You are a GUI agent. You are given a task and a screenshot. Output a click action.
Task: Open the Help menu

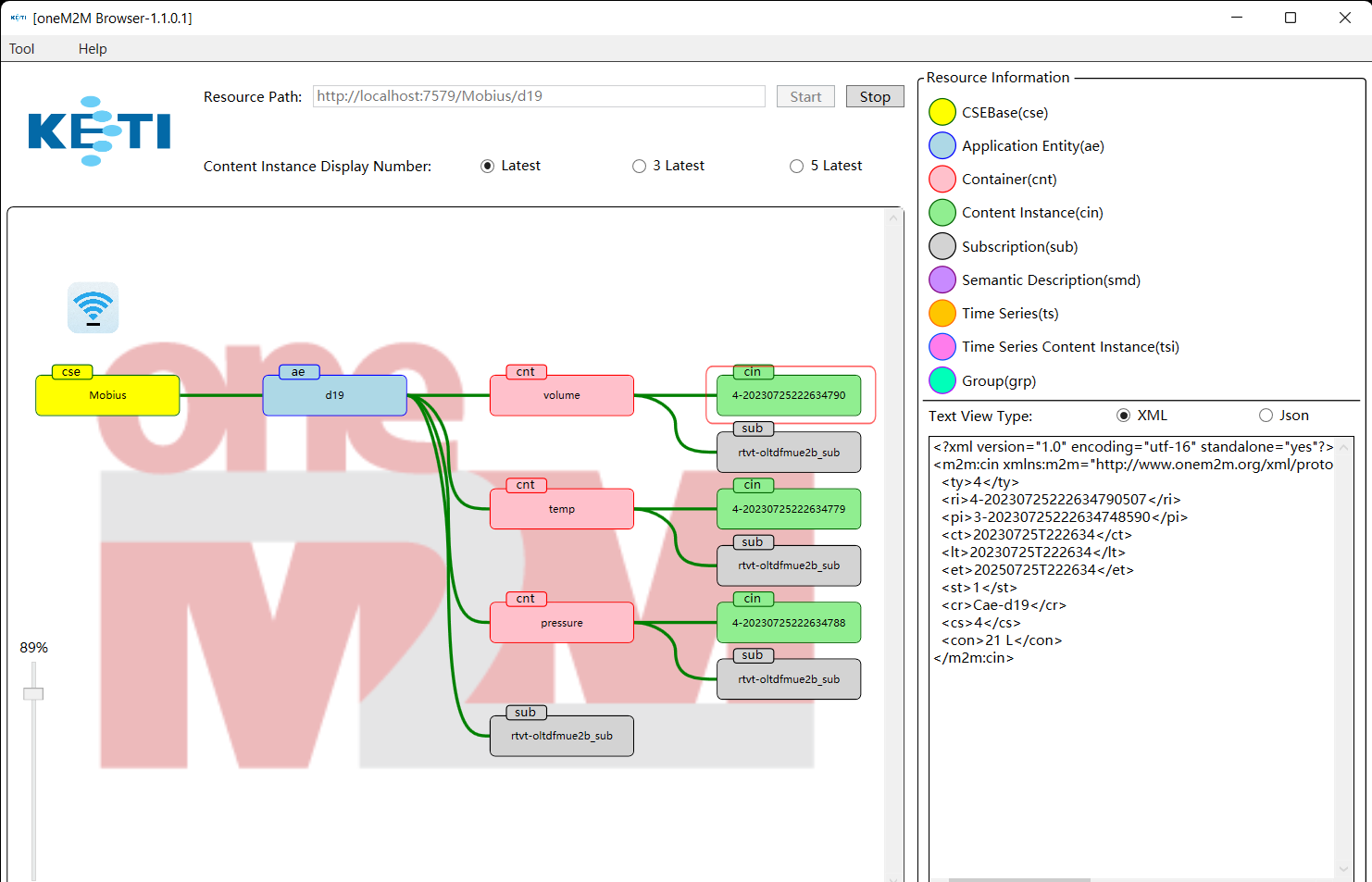(x=93, y=49)
